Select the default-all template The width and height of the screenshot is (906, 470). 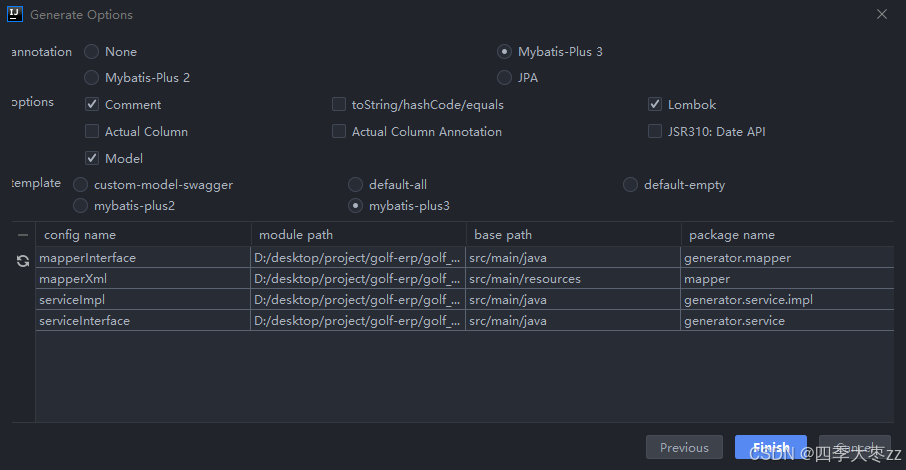pyautogui.click(x=355, y=184)
